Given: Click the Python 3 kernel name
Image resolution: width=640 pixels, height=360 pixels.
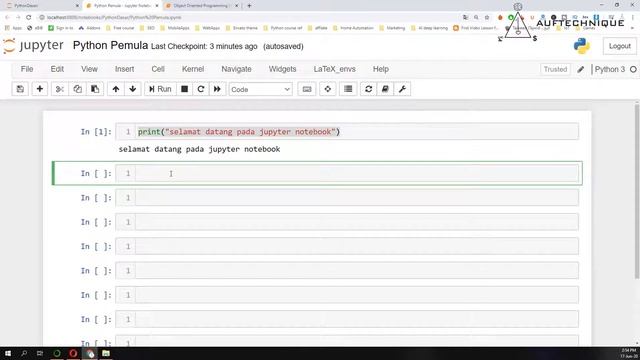Looking at the screenshot, I should pos(609,69).
